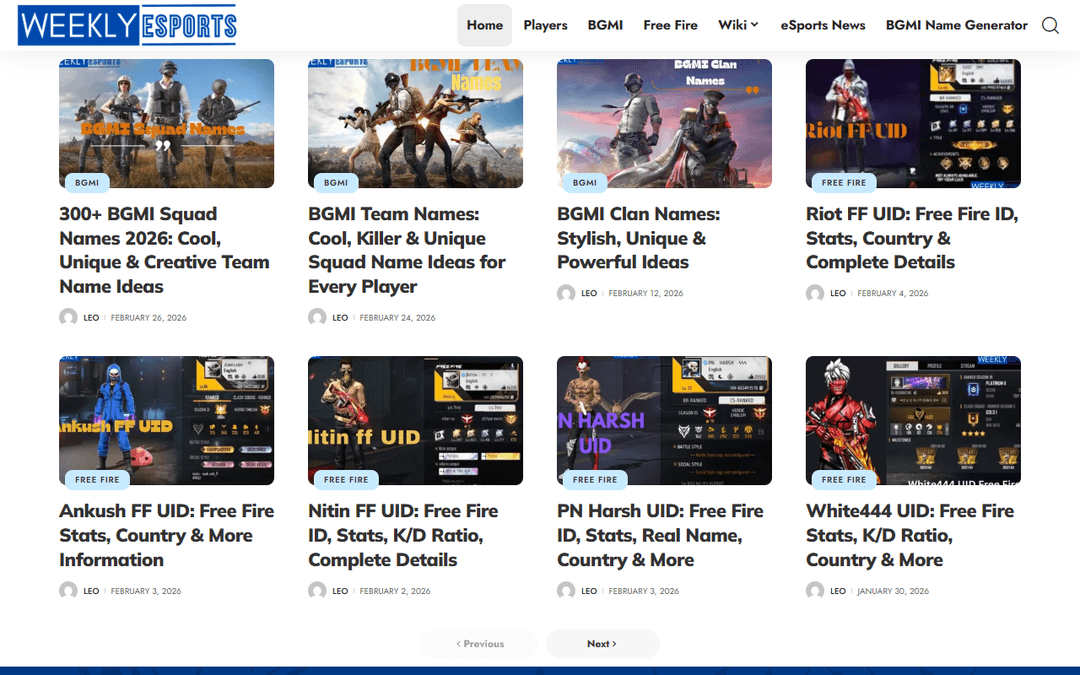Click the Ankush FF UID thumbnail image
The height and width of the screenshot is (675, 1080).
pos(167,420)
